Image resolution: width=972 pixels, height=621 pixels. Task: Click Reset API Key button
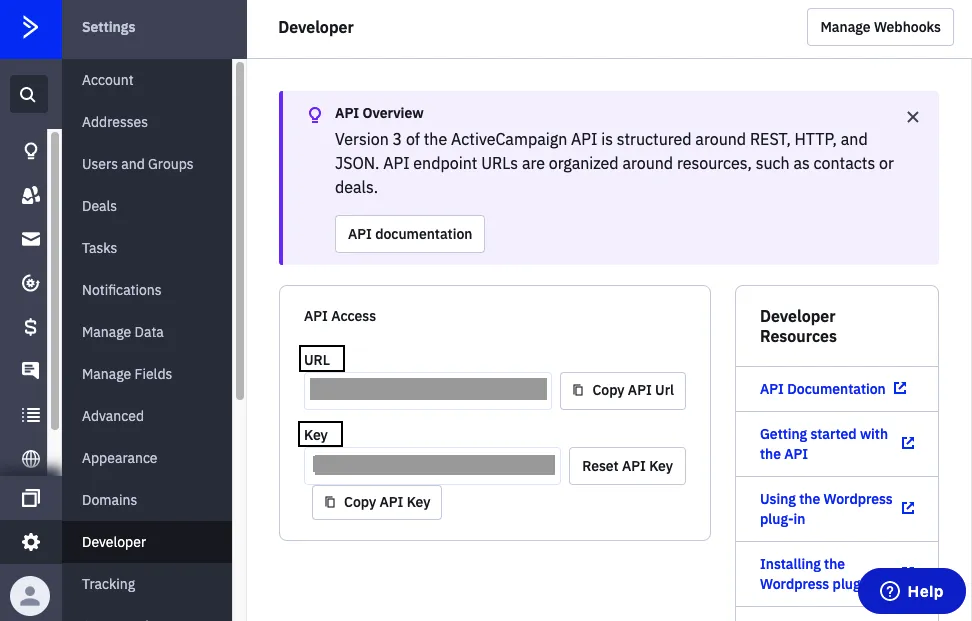pos(627,466)
